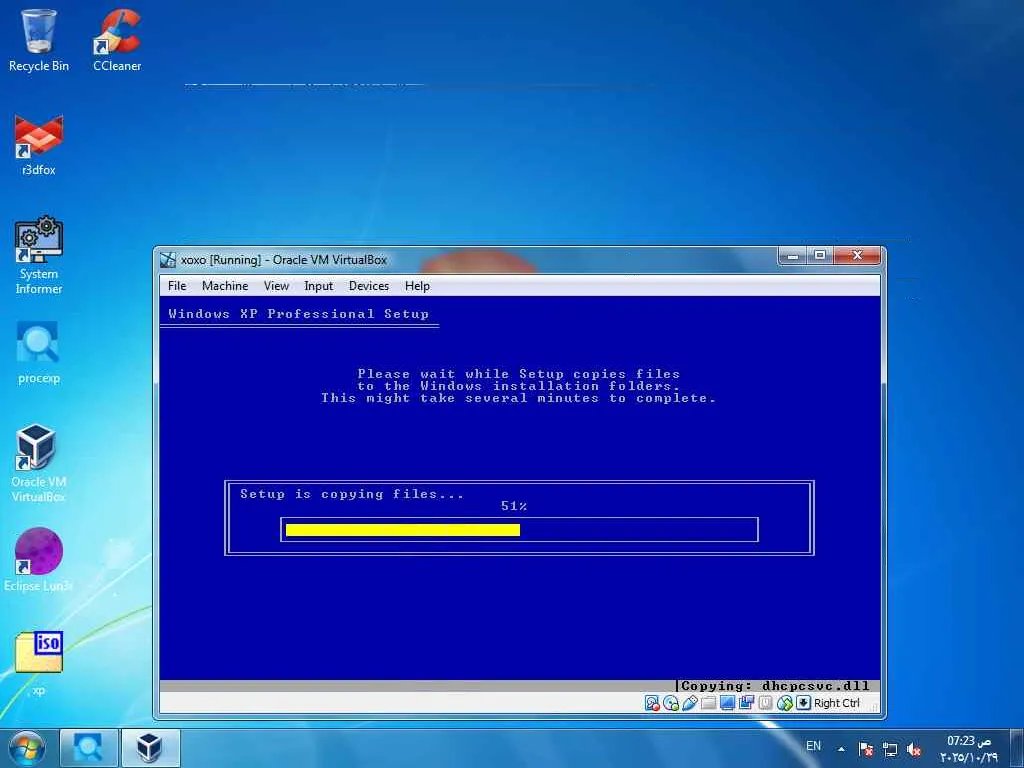Click the muted volume tray icon
The image size is (1024, 768).
click(x=914, y=749)
